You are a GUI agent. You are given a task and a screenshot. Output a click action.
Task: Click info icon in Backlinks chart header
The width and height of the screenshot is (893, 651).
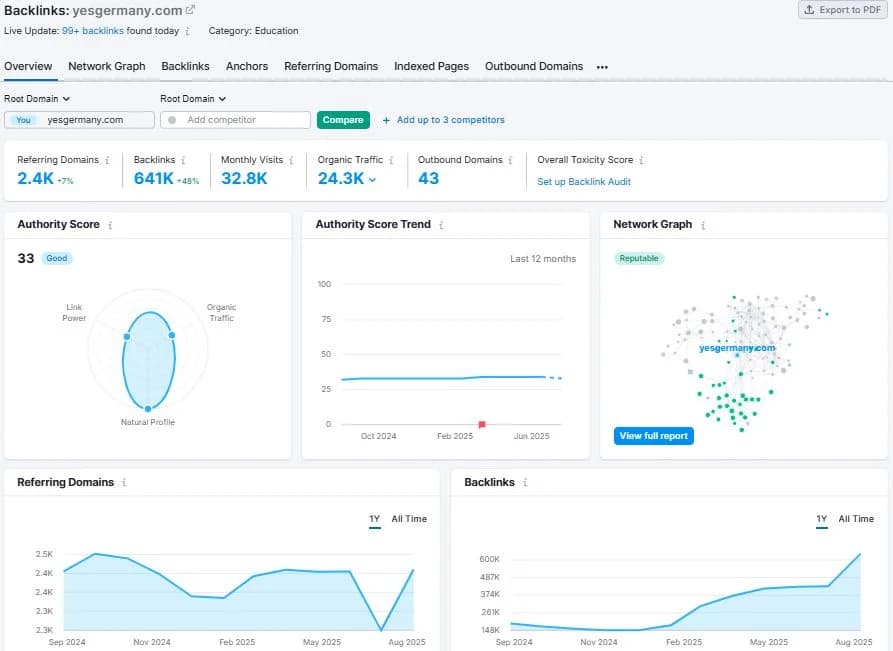(525, 482)
